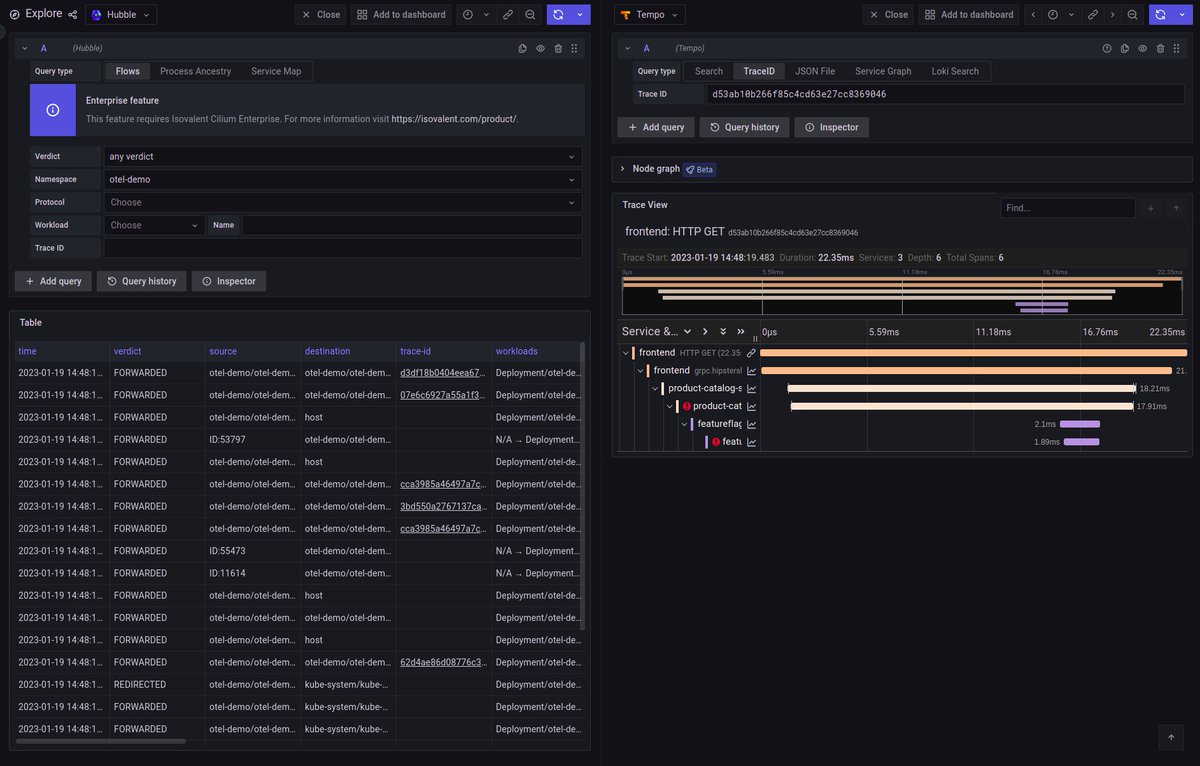Screen dimensions: 1200x766
Task: Select the Process Ancestry query type
Action: (x=195, y=71)
